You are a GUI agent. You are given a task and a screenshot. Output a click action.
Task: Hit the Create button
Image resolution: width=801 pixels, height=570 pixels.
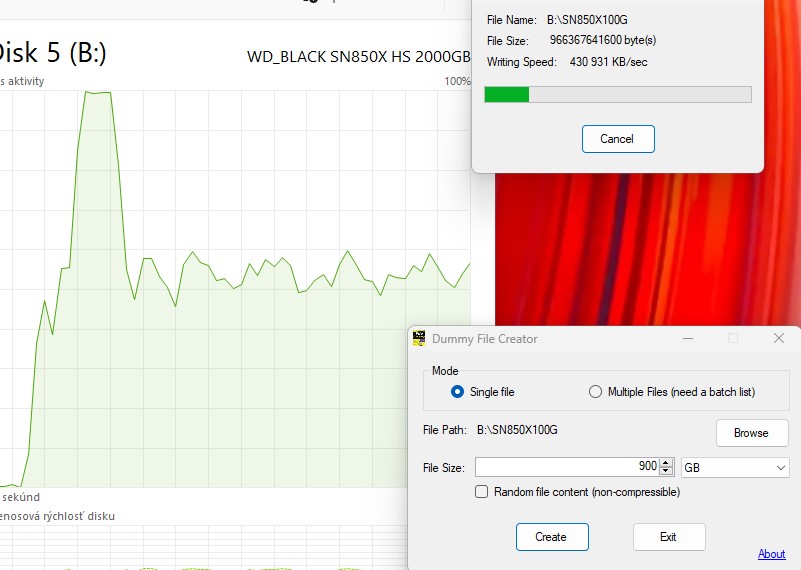[552, 537]
